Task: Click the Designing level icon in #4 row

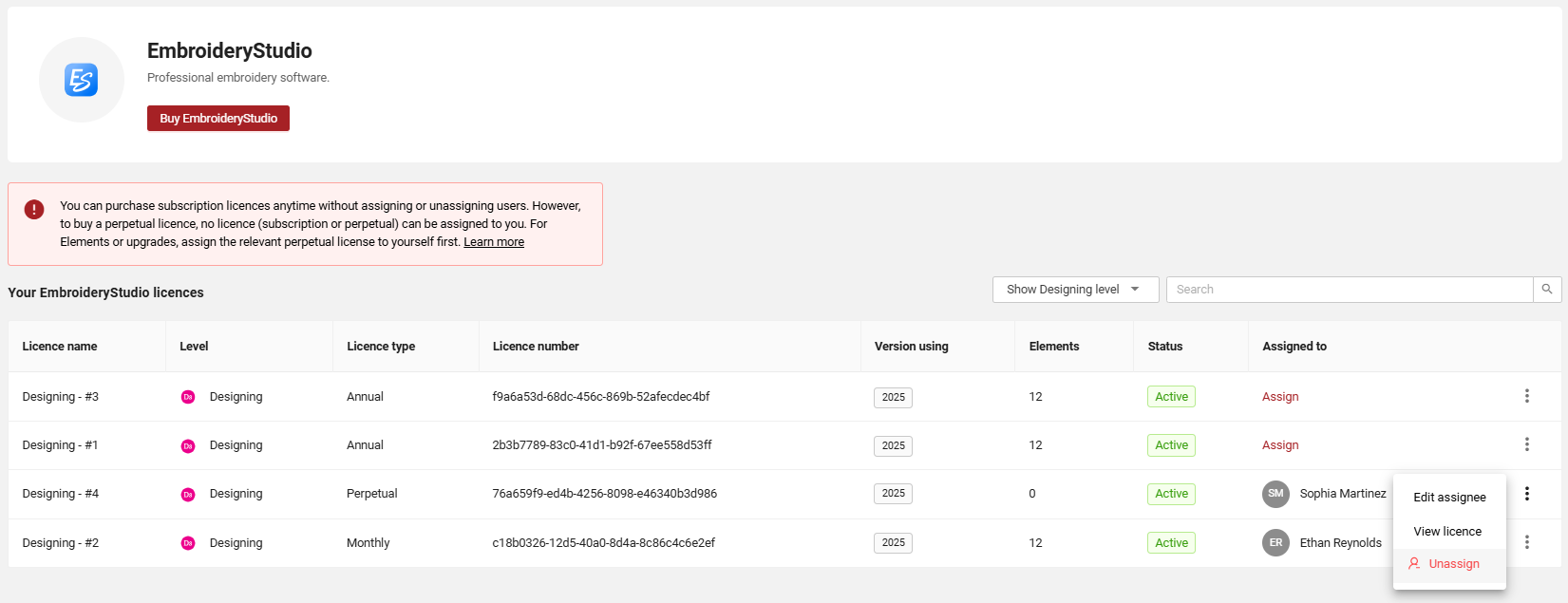Action: [x=188, y=494]
